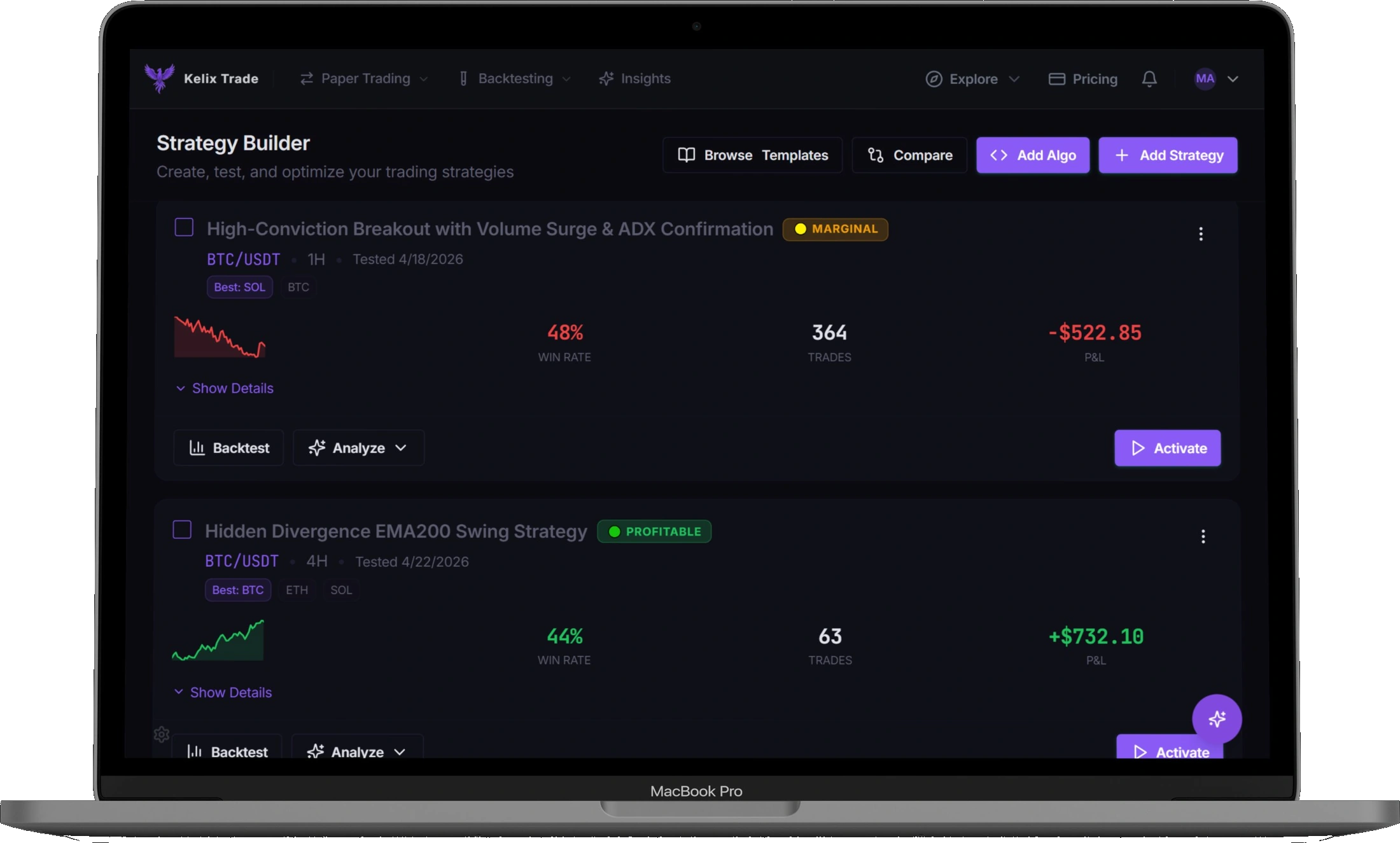This screenshot has height=843, width=1400.
Task: Click the Tested 4/18/2026 text
Action: [x=408, y=259]
